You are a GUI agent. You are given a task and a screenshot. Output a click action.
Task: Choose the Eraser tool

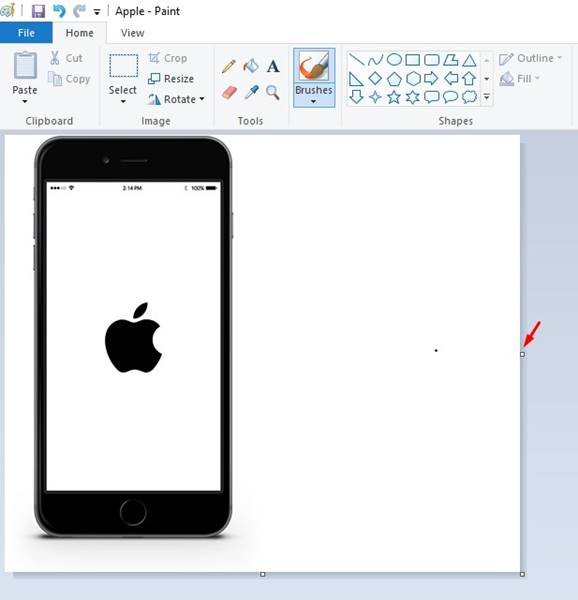[x=229, y=92]
